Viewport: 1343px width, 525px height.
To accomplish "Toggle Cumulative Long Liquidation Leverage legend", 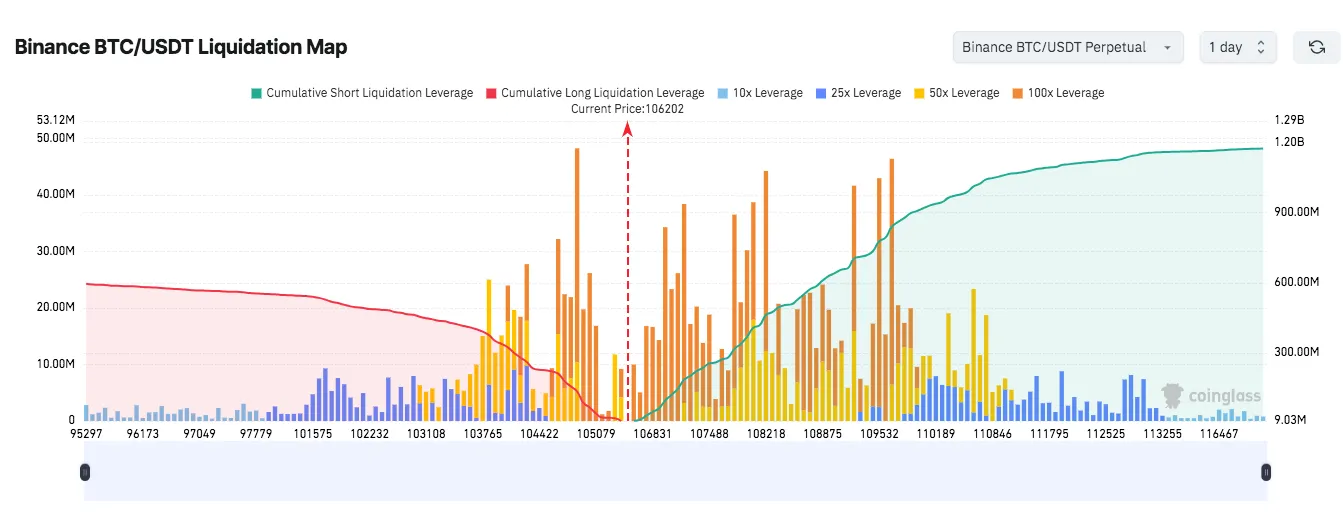I will coord(594,93).
